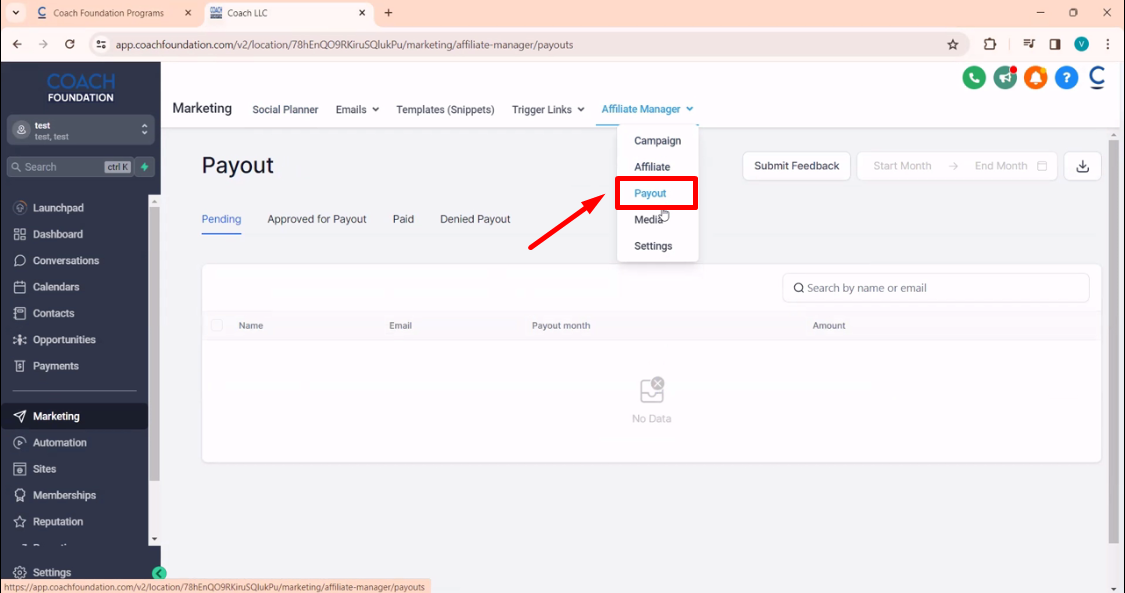Open the Chrome tab search dropdown arrow
Viewport: 1125px width, 593px height.
(x=16, y=13)
